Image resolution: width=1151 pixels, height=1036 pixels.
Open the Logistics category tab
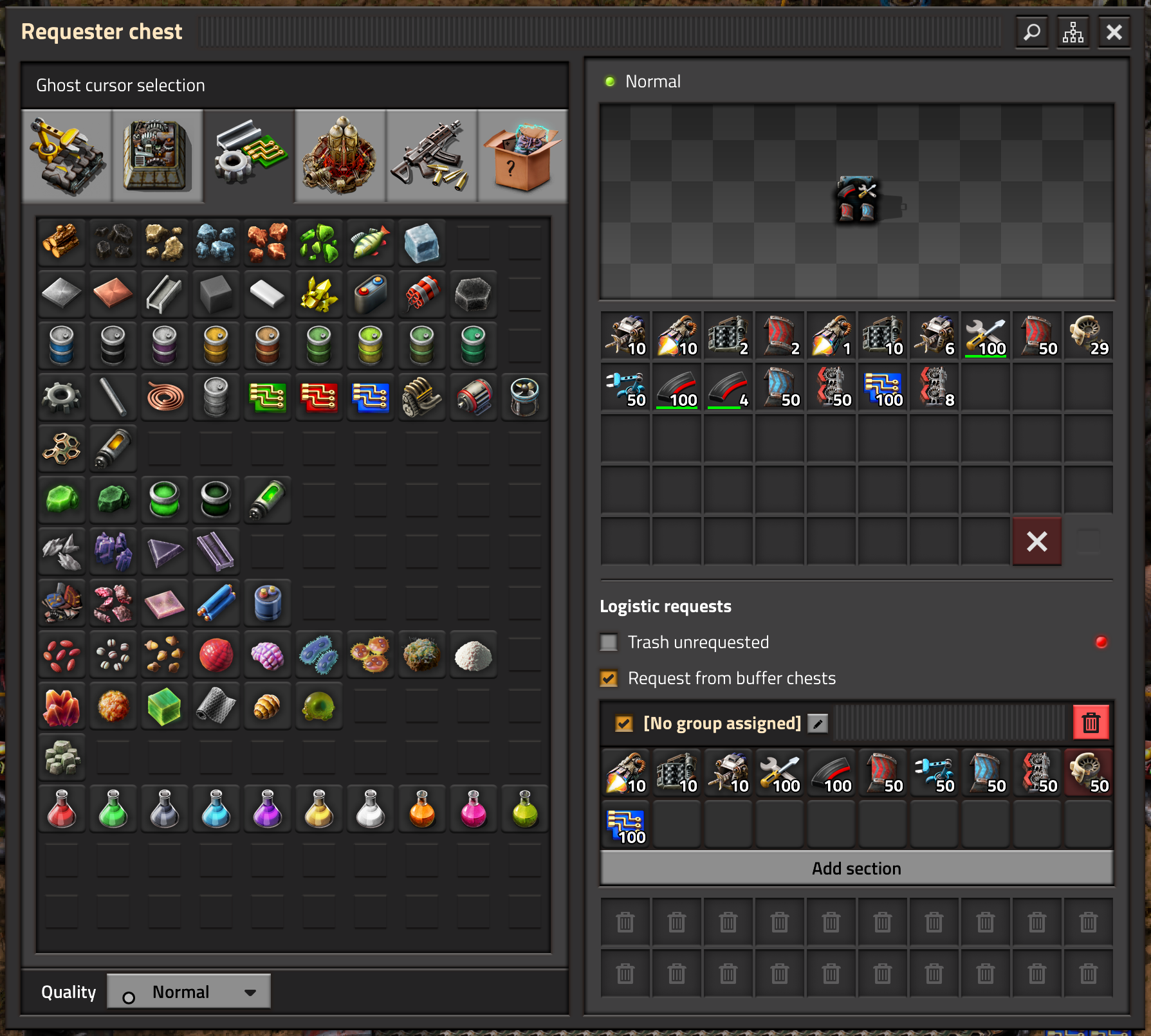coord(67,156)
